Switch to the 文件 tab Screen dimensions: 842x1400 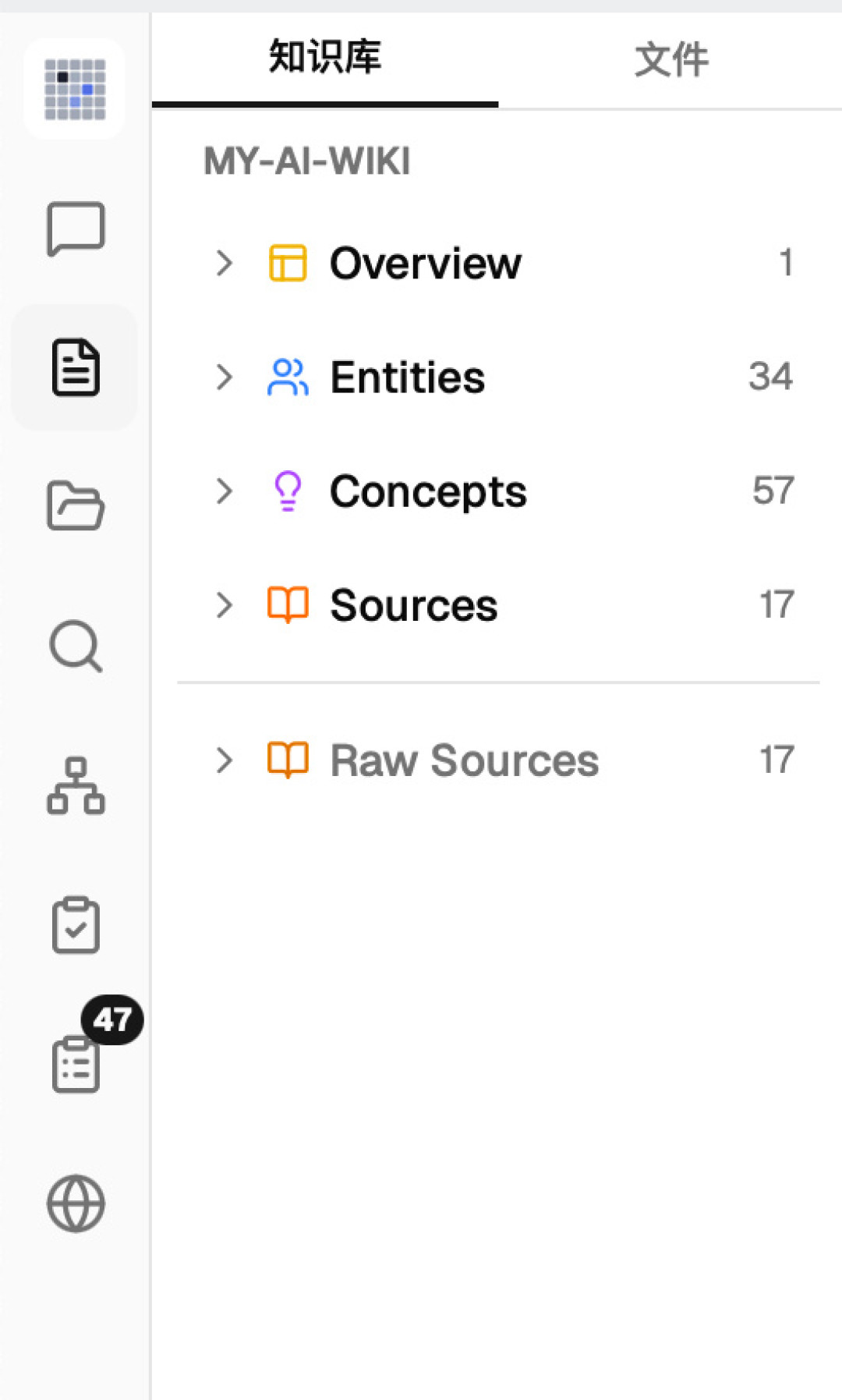coord(671,59)
